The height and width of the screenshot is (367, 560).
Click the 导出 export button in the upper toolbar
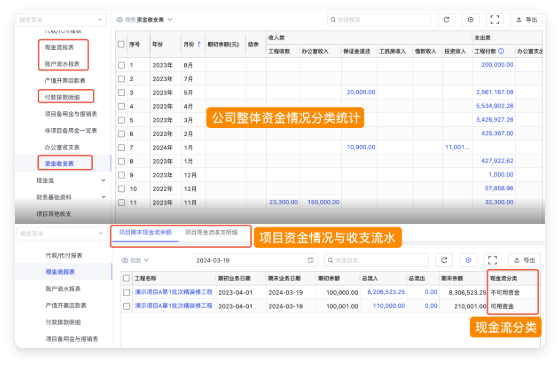coord(527,20)
